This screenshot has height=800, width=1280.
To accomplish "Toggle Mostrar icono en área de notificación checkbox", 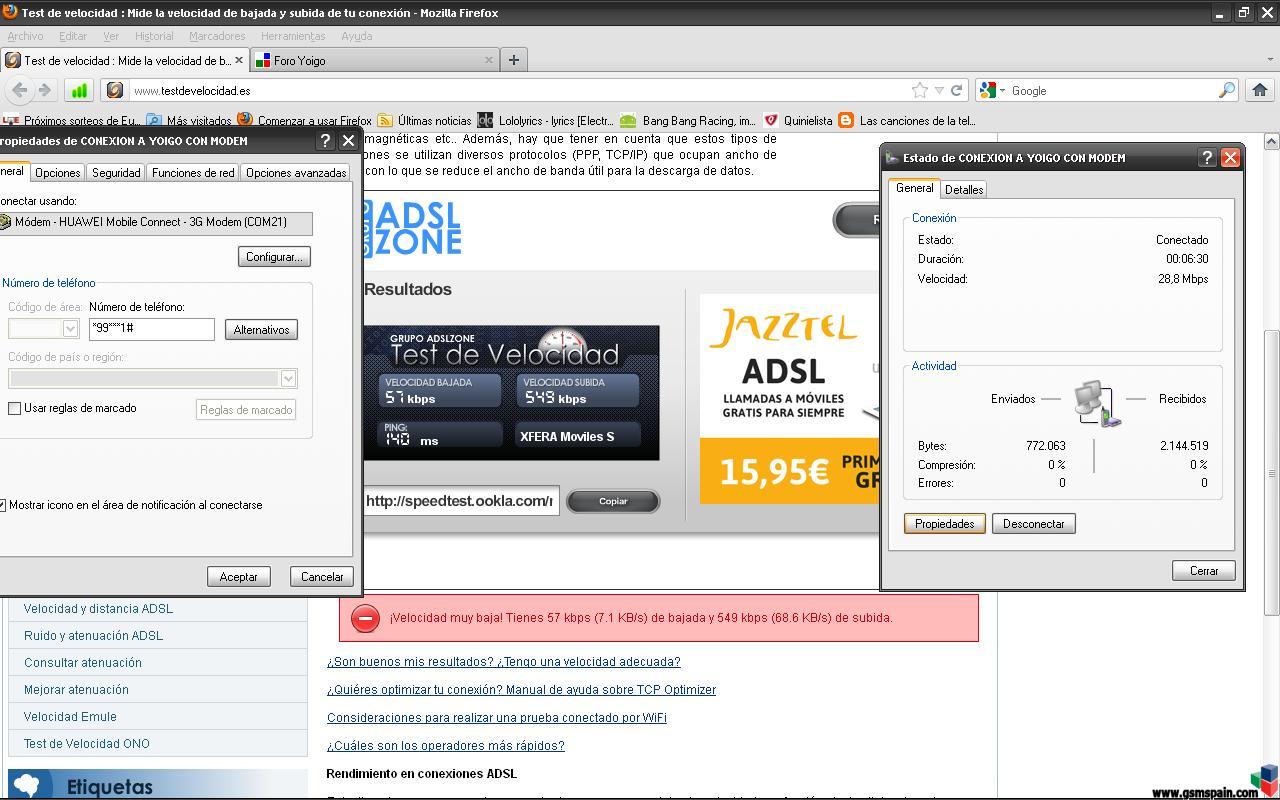I will [x=2, y=505].
